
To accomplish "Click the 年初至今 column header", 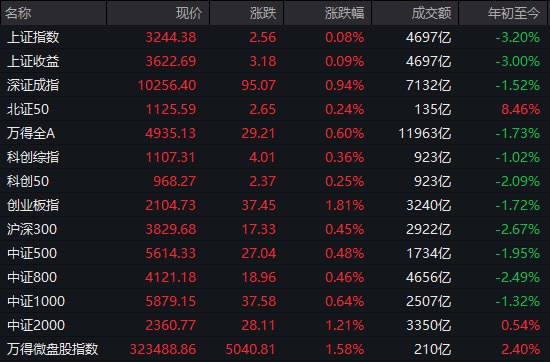I will pyautogui.click(x=503, y=13).
